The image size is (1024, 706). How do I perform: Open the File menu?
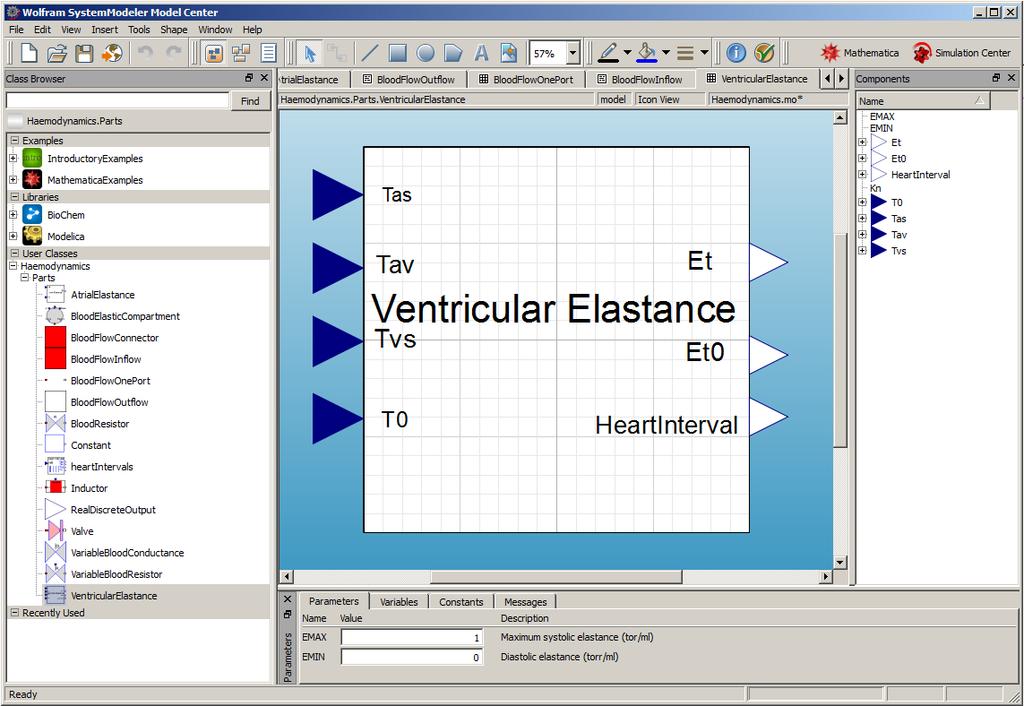16,29
